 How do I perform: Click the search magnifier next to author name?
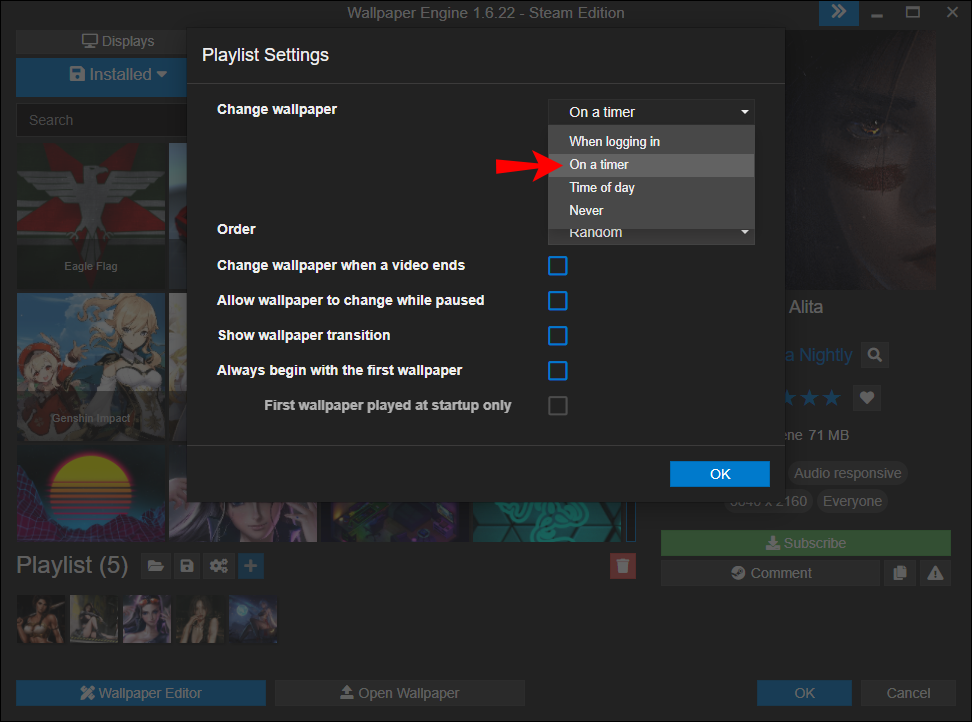pos(875,355)
